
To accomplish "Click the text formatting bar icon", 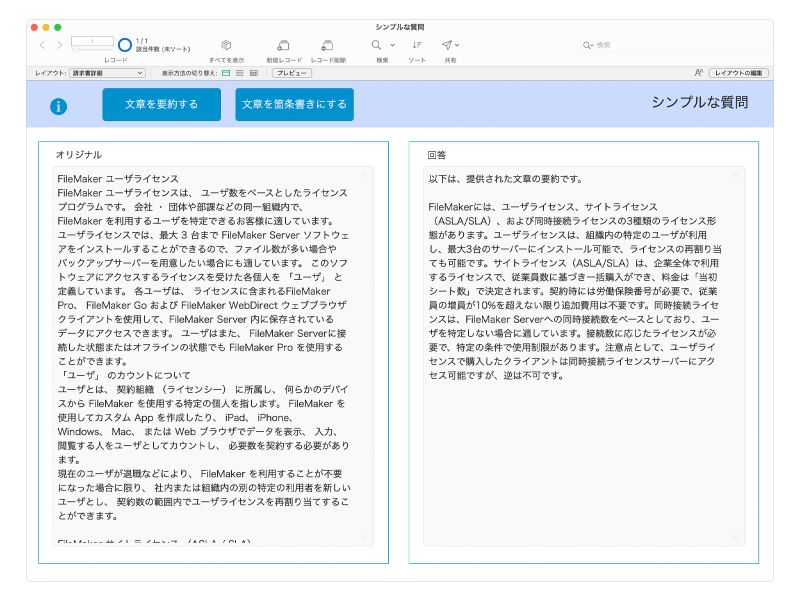I will [x=698, y=73].
